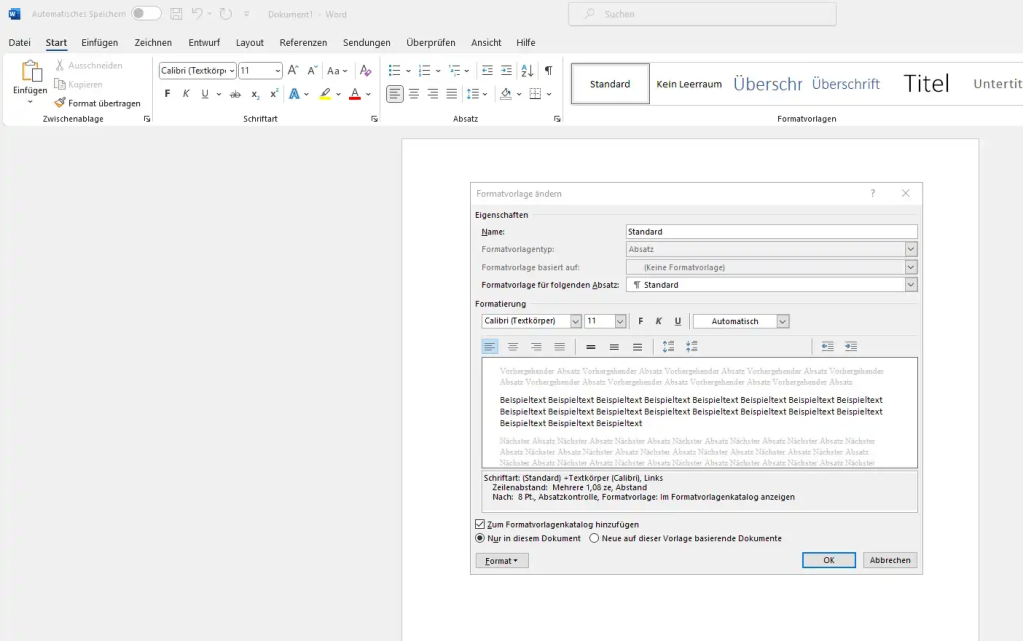Screen dimensions: 1023x641
Task: Select Neue auf dieser Vorlage basierende Dokumente
Action: pos(592,538)
